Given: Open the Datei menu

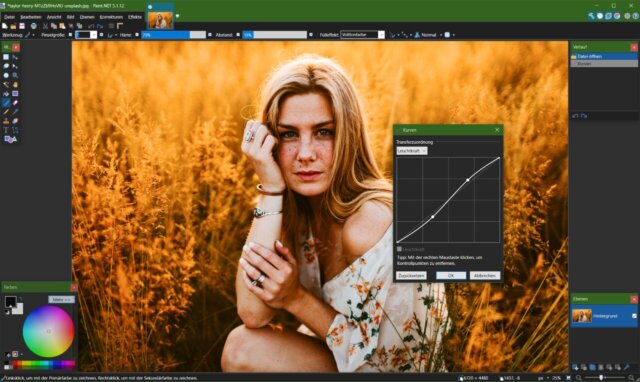Looking at the screenshot, I should 9,17.
